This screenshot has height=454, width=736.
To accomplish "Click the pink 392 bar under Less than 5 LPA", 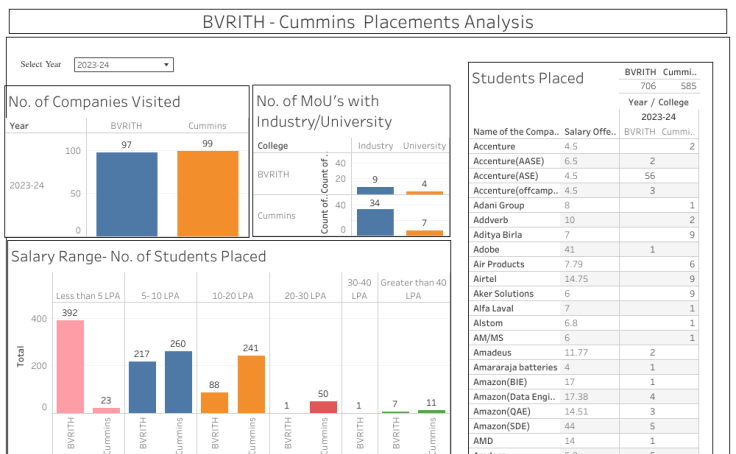I will click(70, 366).
